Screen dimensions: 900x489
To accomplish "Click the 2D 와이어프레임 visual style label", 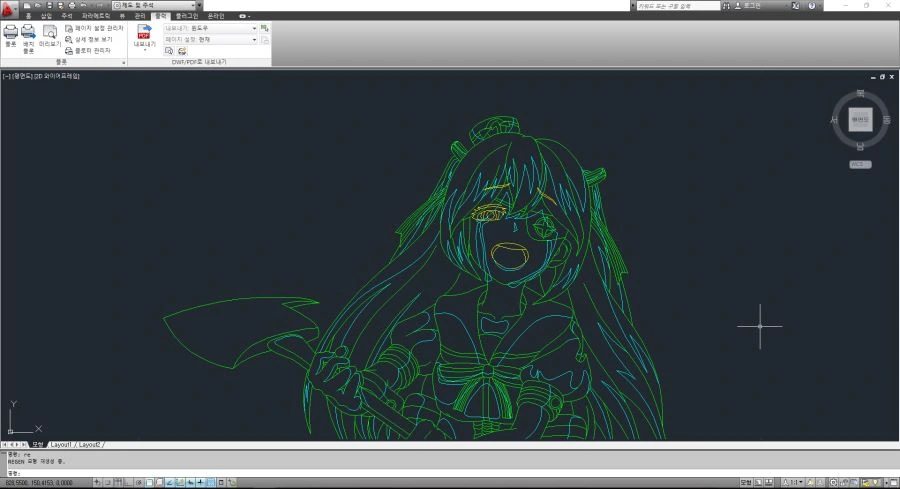I will tap(57, 76).
